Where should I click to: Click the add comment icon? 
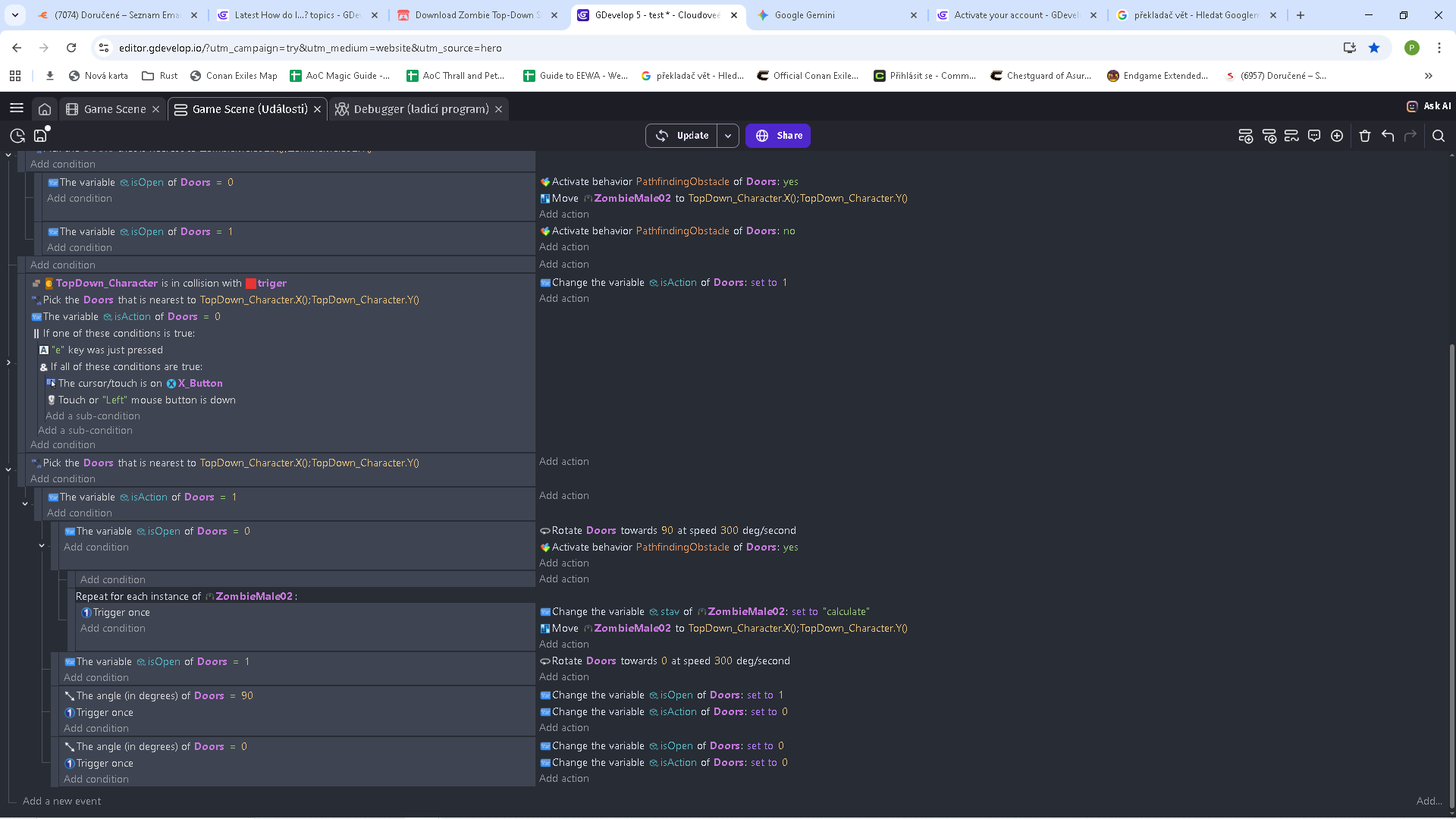coord(1314,136)
